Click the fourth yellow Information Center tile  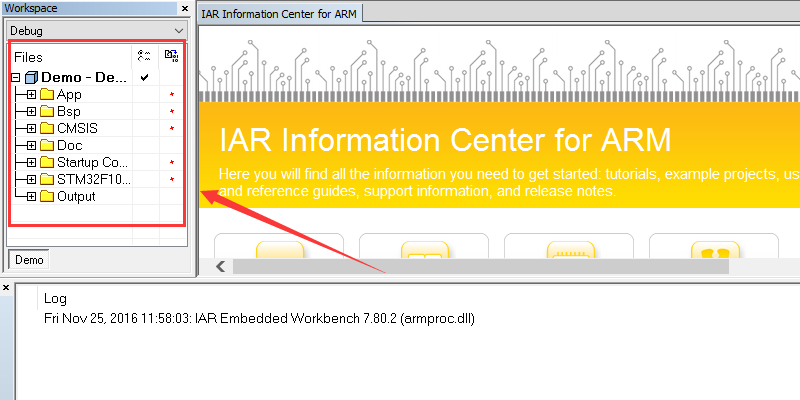click(714, 246)
